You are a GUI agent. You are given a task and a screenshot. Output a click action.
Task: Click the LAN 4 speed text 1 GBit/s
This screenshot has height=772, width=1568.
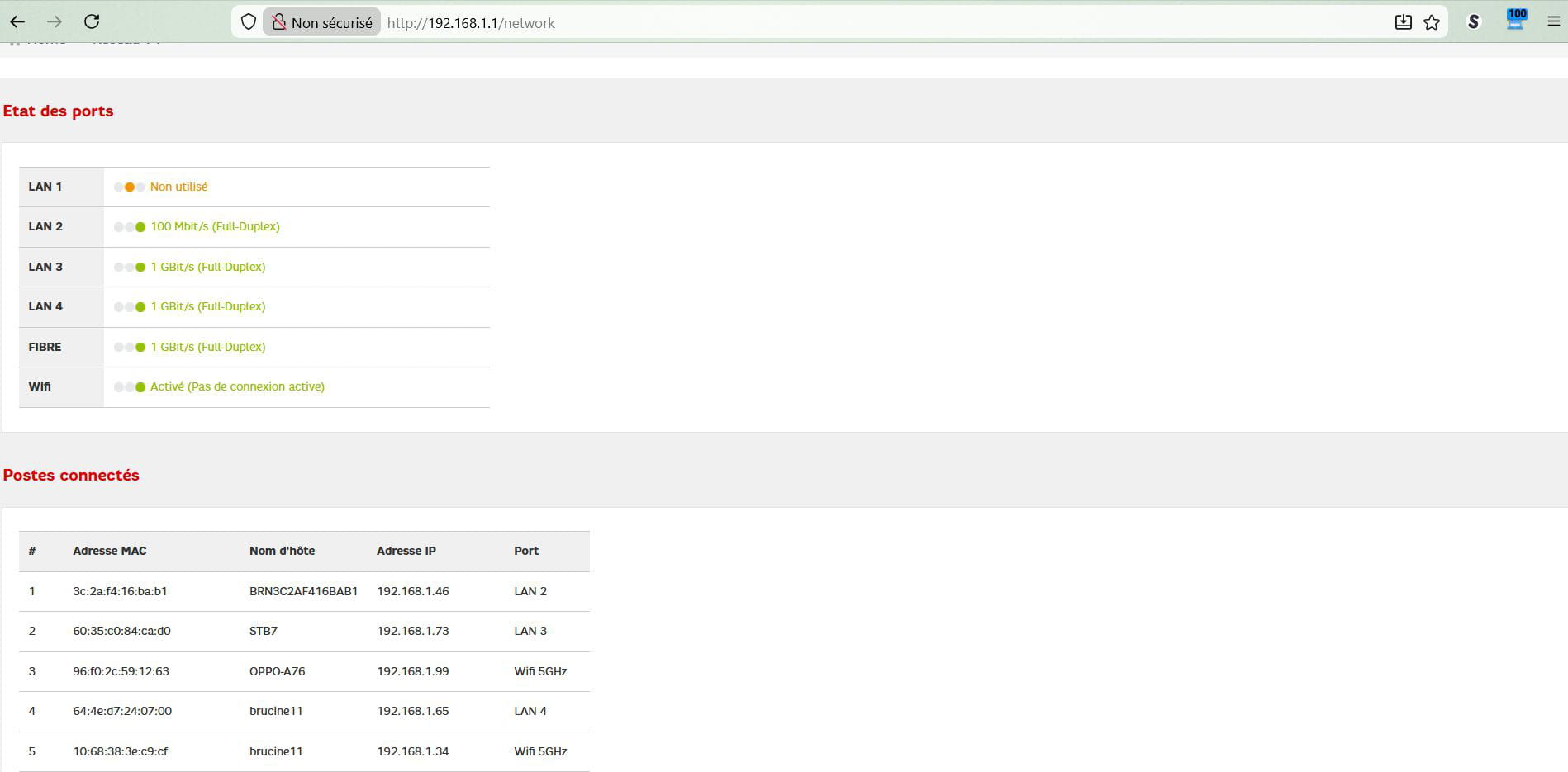[x=208, y=306]
